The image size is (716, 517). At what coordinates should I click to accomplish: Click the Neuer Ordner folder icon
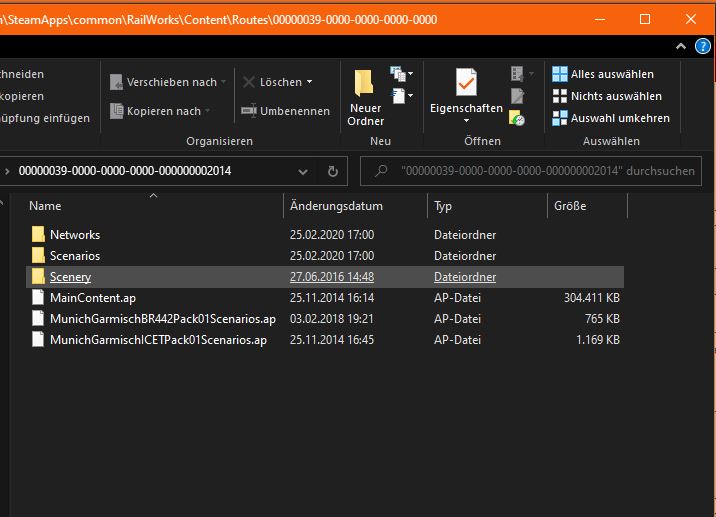click(365, 84)
